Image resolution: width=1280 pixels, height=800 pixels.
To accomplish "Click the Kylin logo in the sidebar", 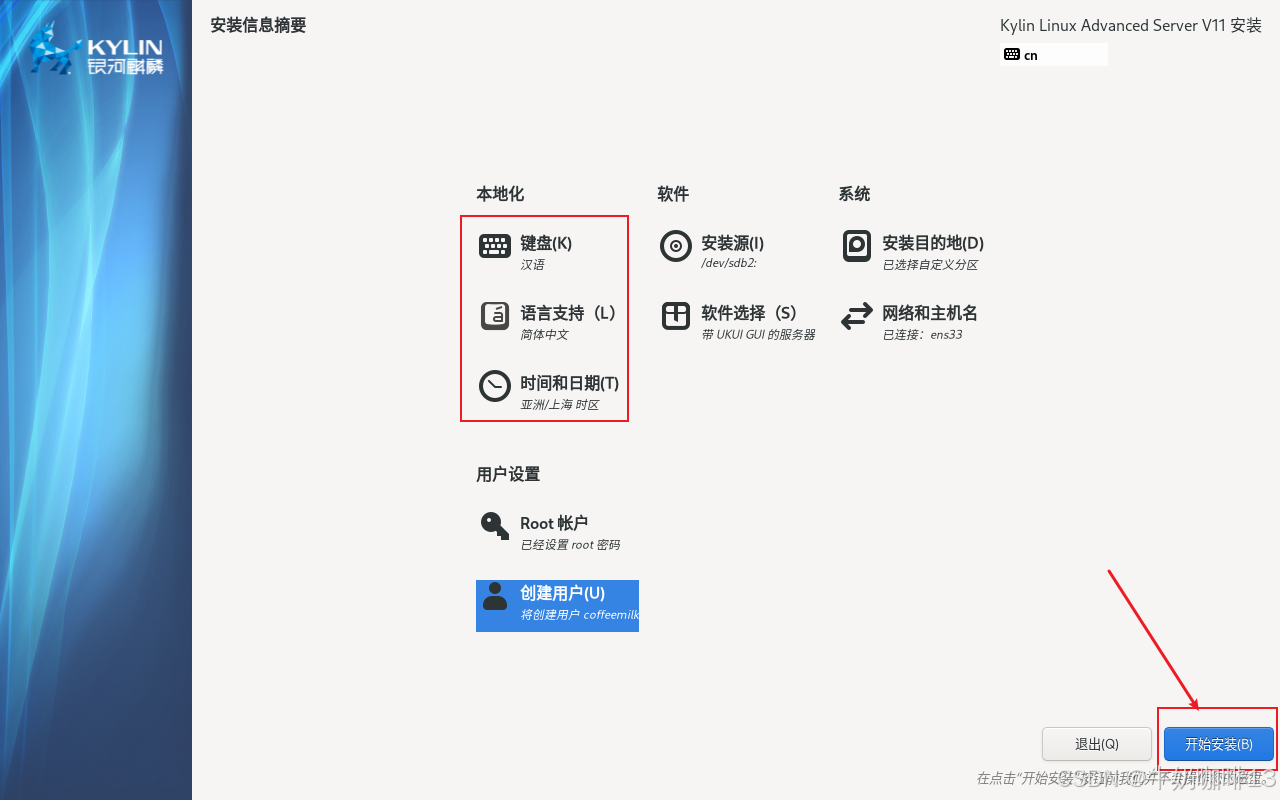I will click(97, 49).
